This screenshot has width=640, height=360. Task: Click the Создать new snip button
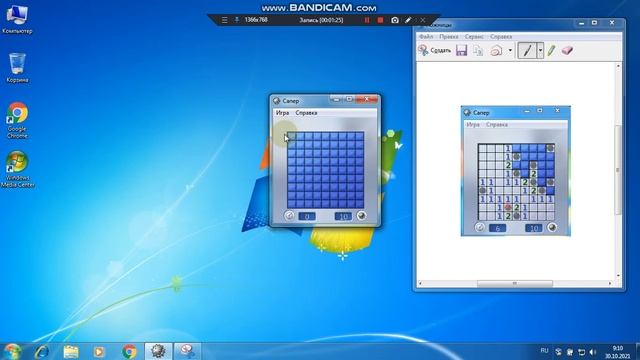(434, 50)
